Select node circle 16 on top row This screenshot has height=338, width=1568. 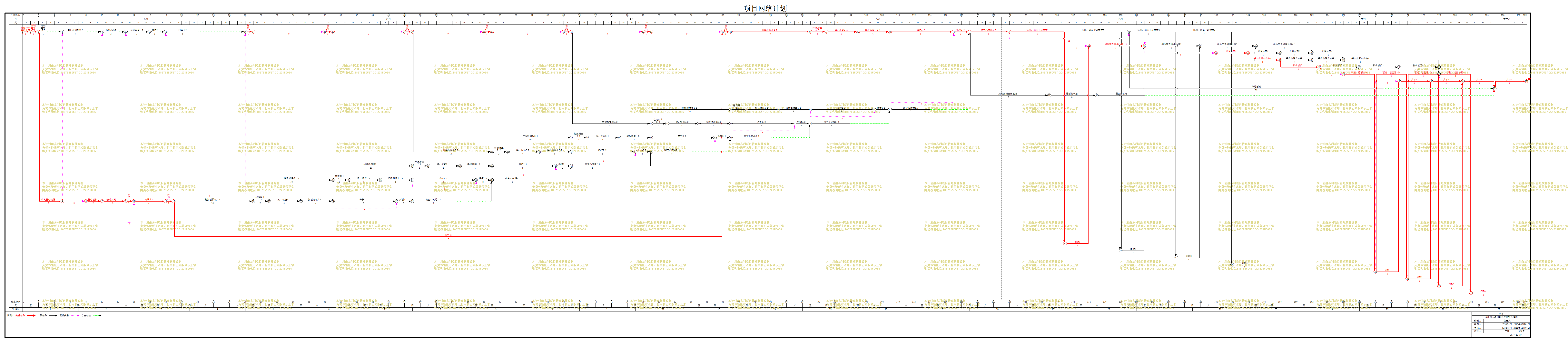pyautogui.click(x=245, y=32)
